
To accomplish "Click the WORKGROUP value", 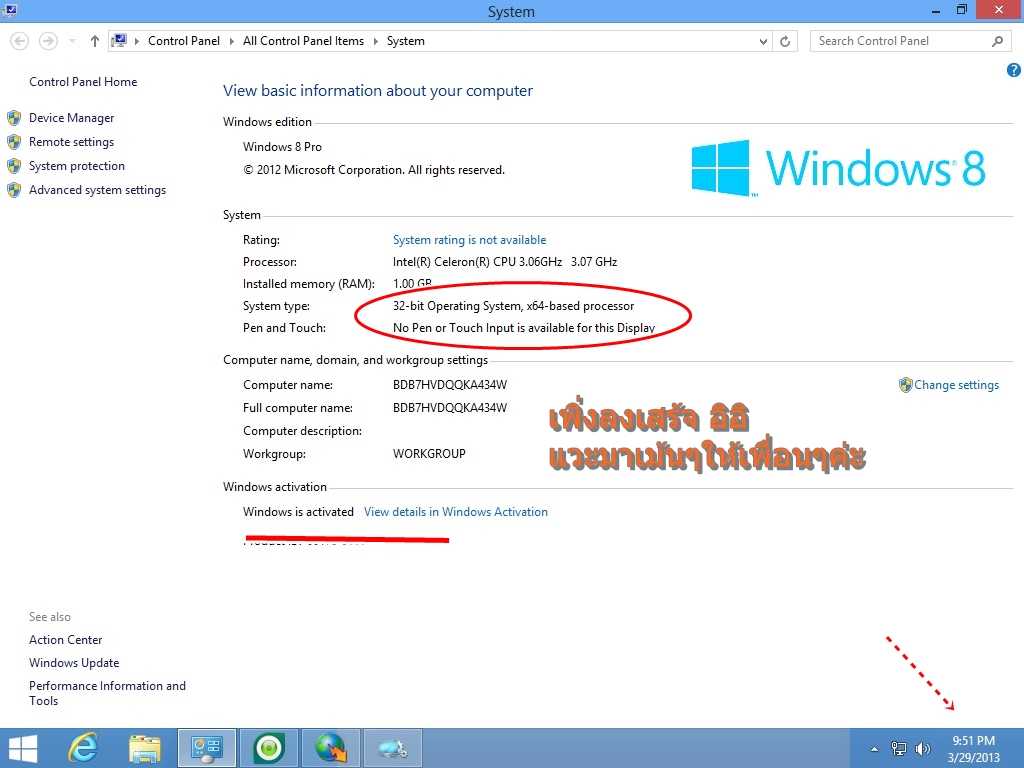I will pos(429,454).
